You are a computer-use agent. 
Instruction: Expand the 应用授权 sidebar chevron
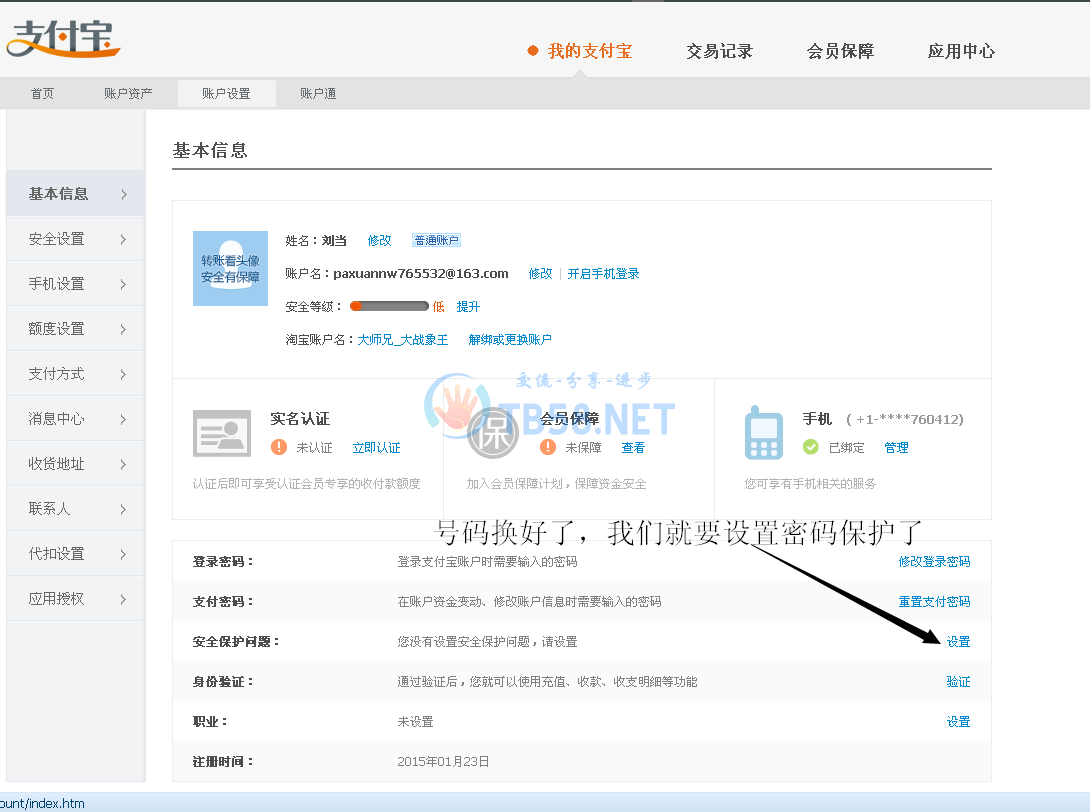click(124, 599)
